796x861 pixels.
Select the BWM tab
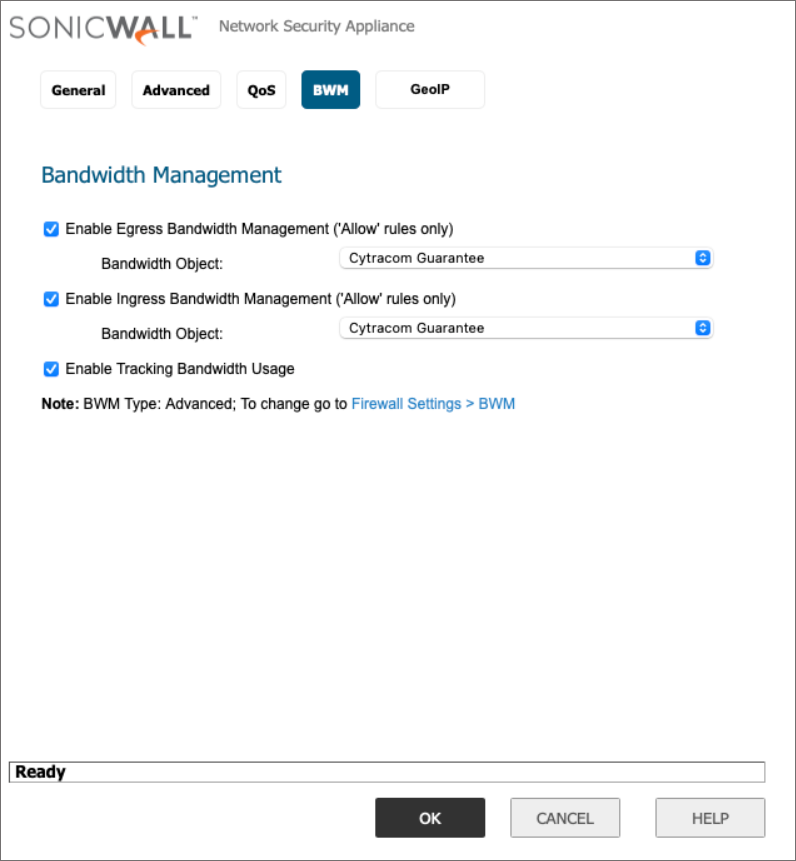[x=330, y=90]
